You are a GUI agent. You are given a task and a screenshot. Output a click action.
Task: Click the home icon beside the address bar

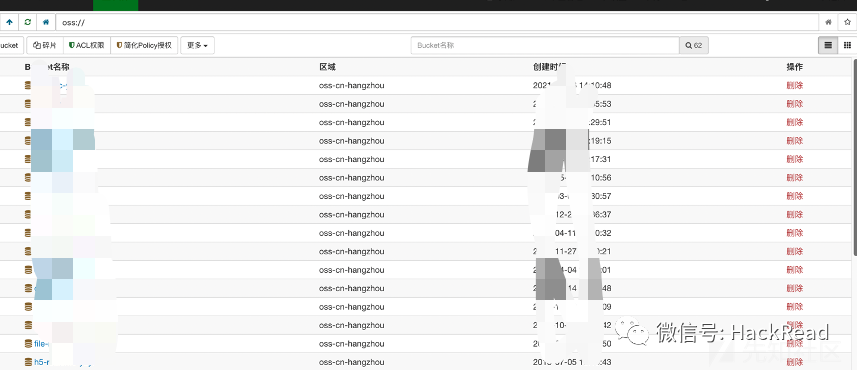pos(46,22)
